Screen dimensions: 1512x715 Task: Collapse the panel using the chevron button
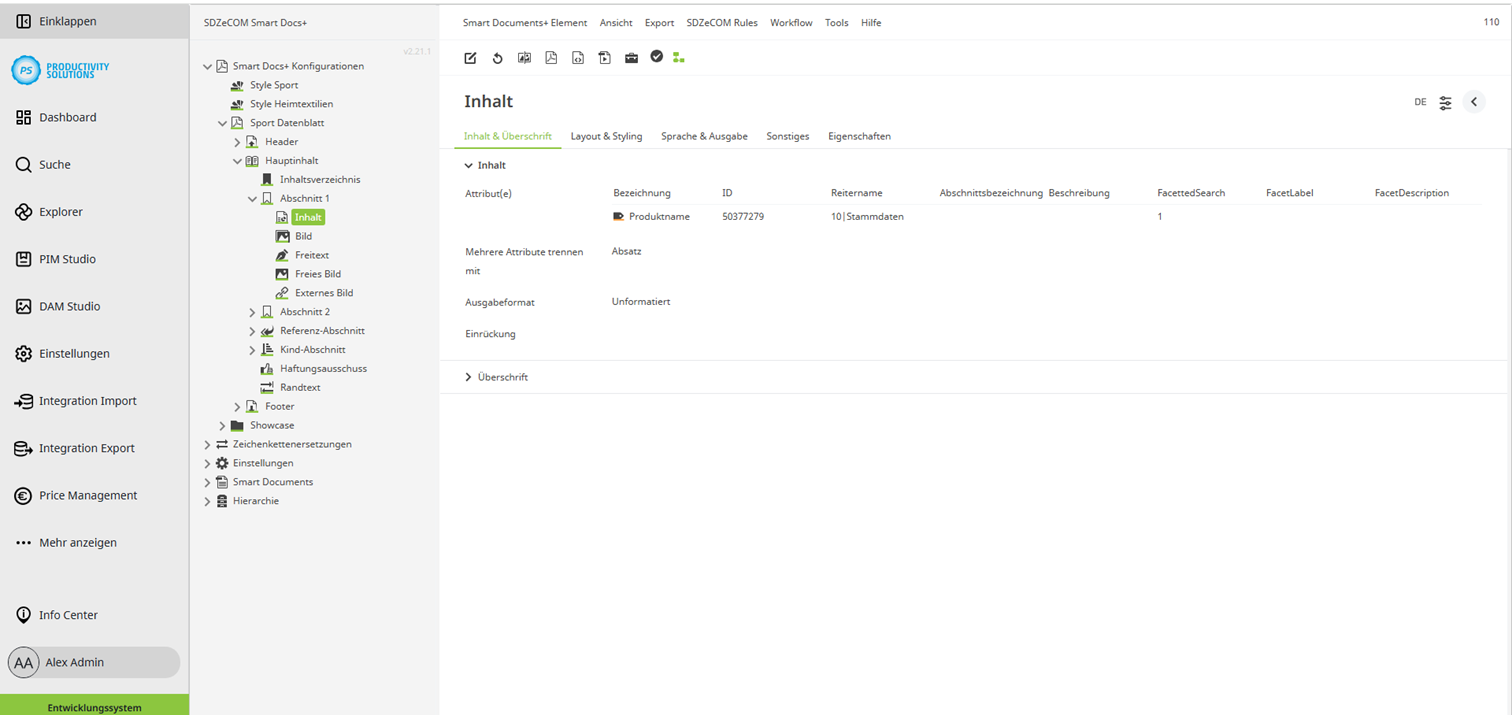point(1473,101)
